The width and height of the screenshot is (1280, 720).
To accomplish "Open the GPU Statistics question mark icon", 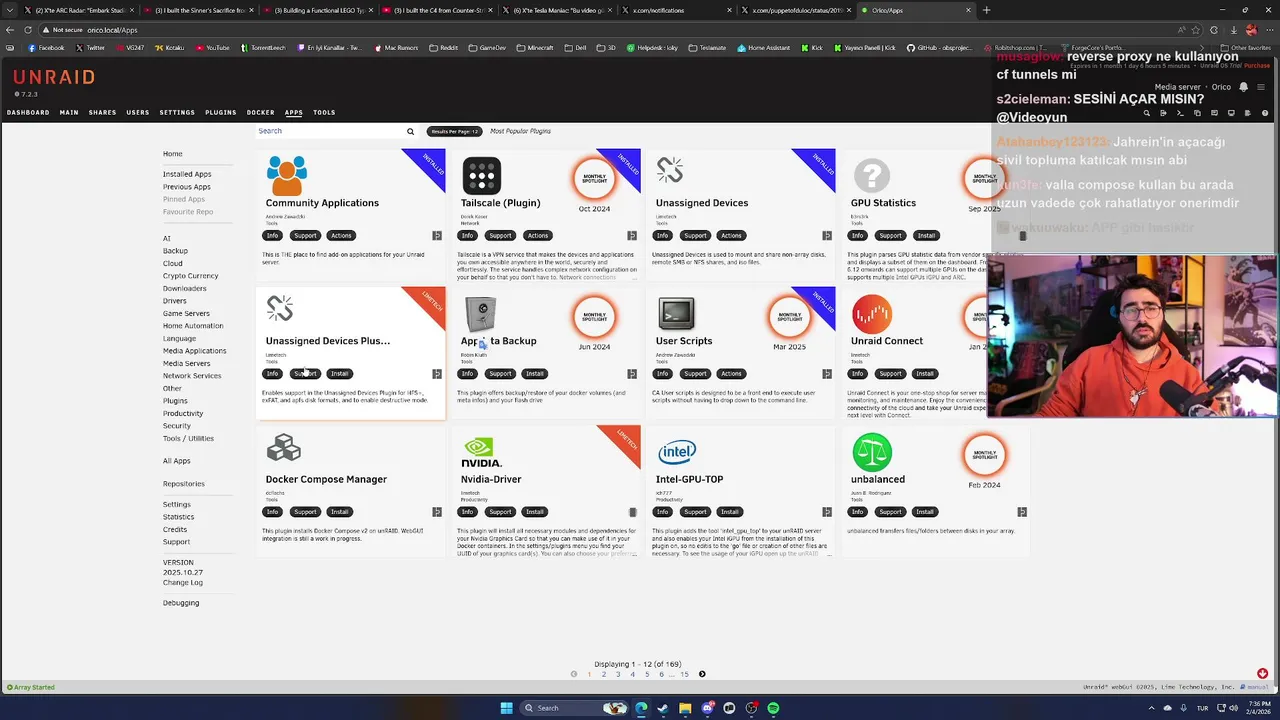I will (x=871, y=176).
